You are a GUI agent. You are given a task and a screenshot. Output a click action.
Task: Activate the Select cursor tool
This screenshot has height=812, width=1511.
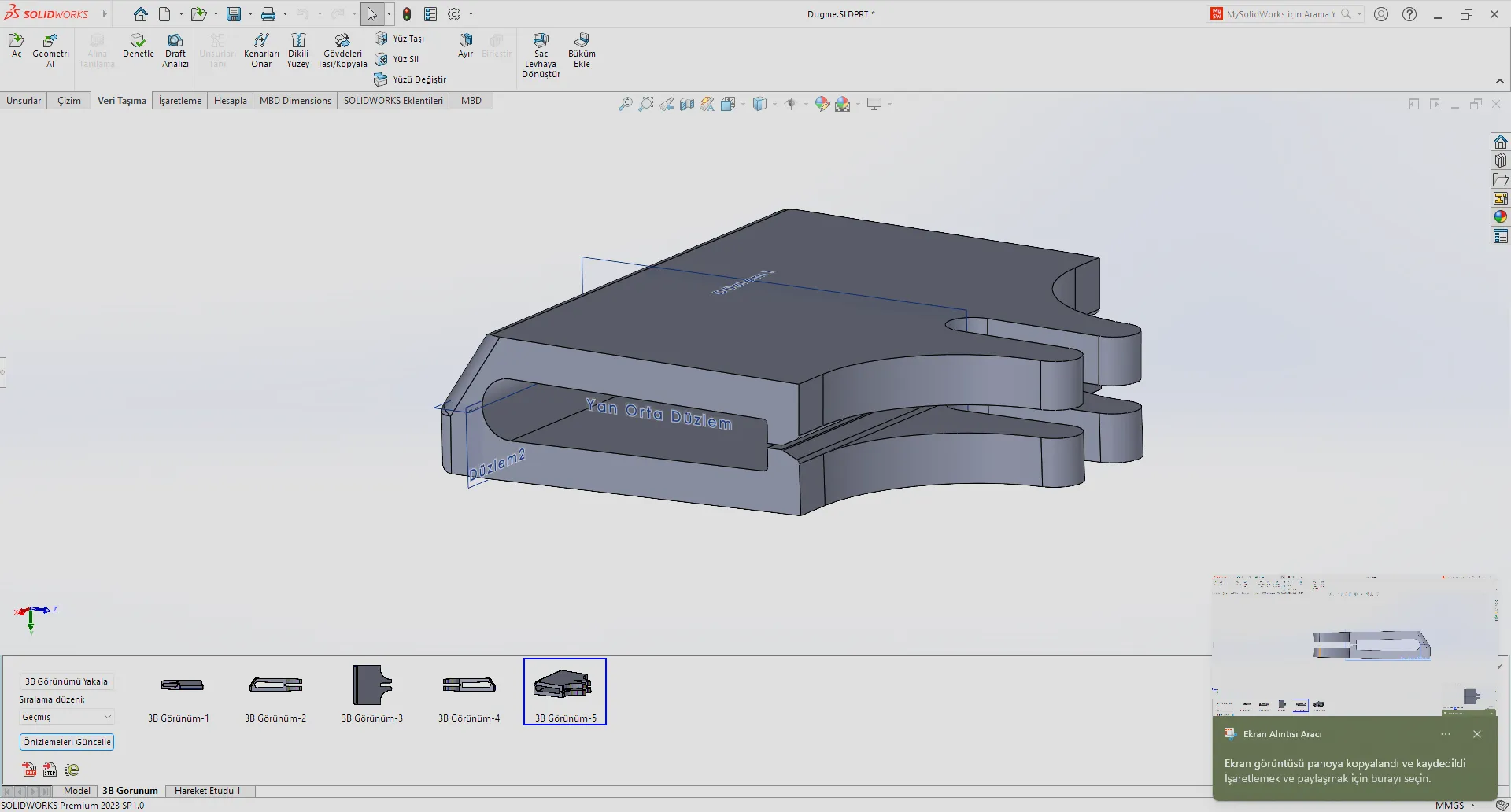371,14
